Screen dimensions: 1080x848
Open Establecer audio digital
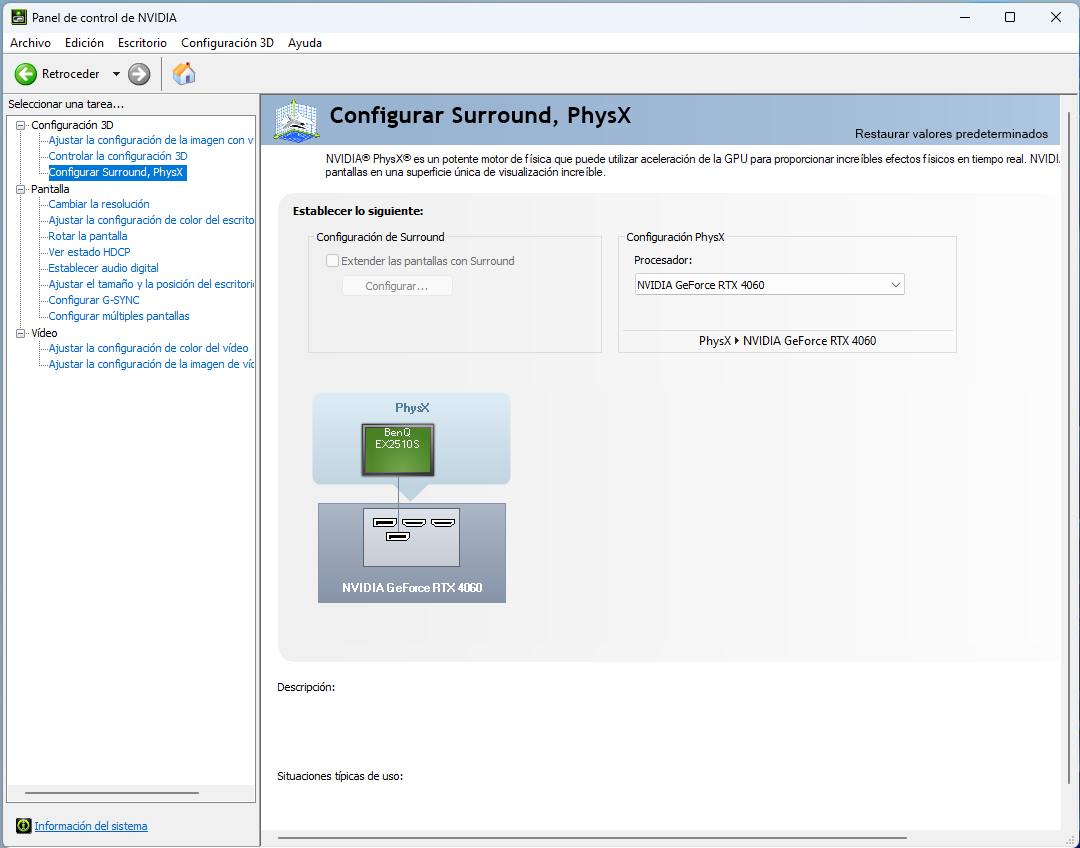point(103,268)
